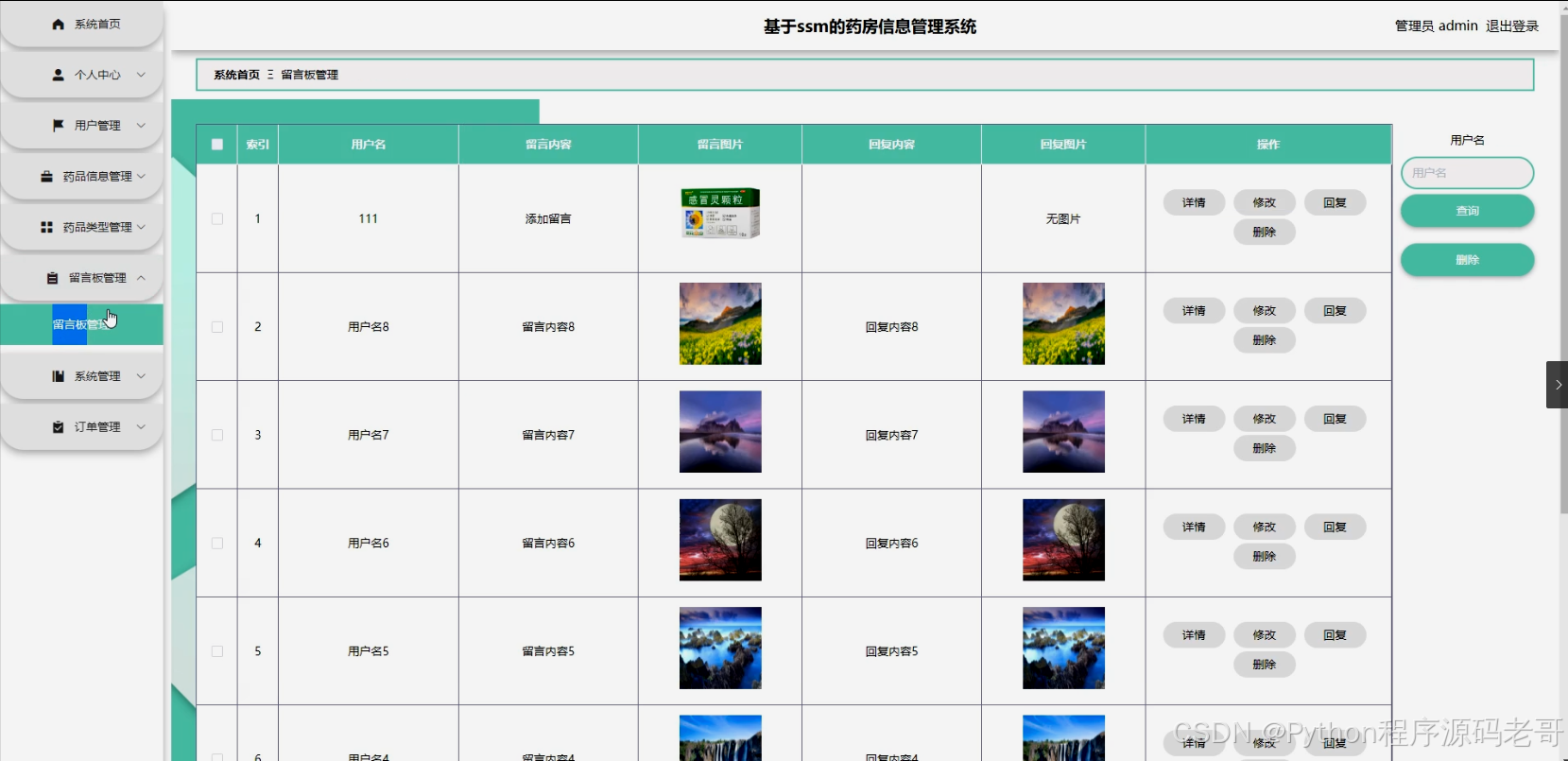Check the row checkbox for 用户名5
Viewport: 1568px width, 761px height.
(217, 651)
